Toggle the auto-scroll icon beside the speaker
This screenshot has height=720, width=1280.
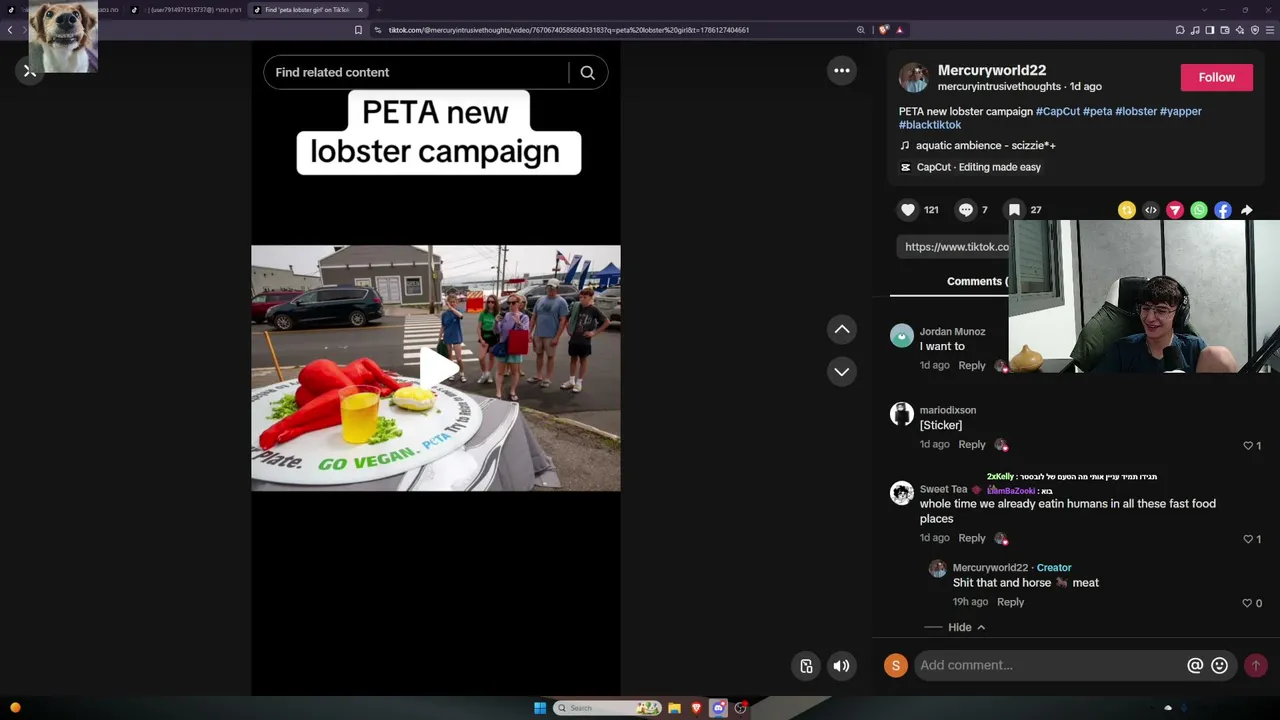click(x=806, y=666)
